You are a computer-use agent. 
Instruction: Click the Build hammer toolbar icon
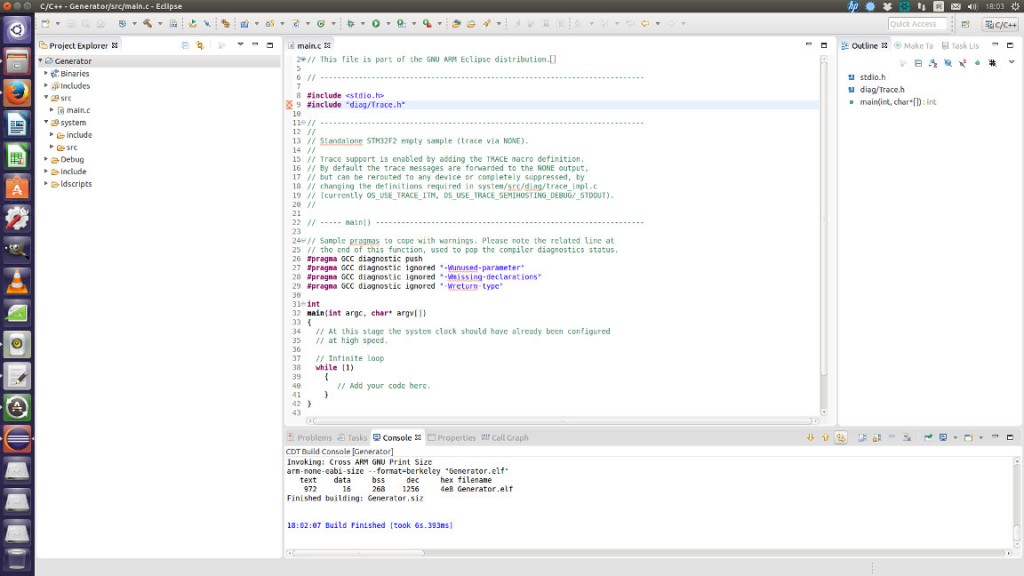coord(148,24)
